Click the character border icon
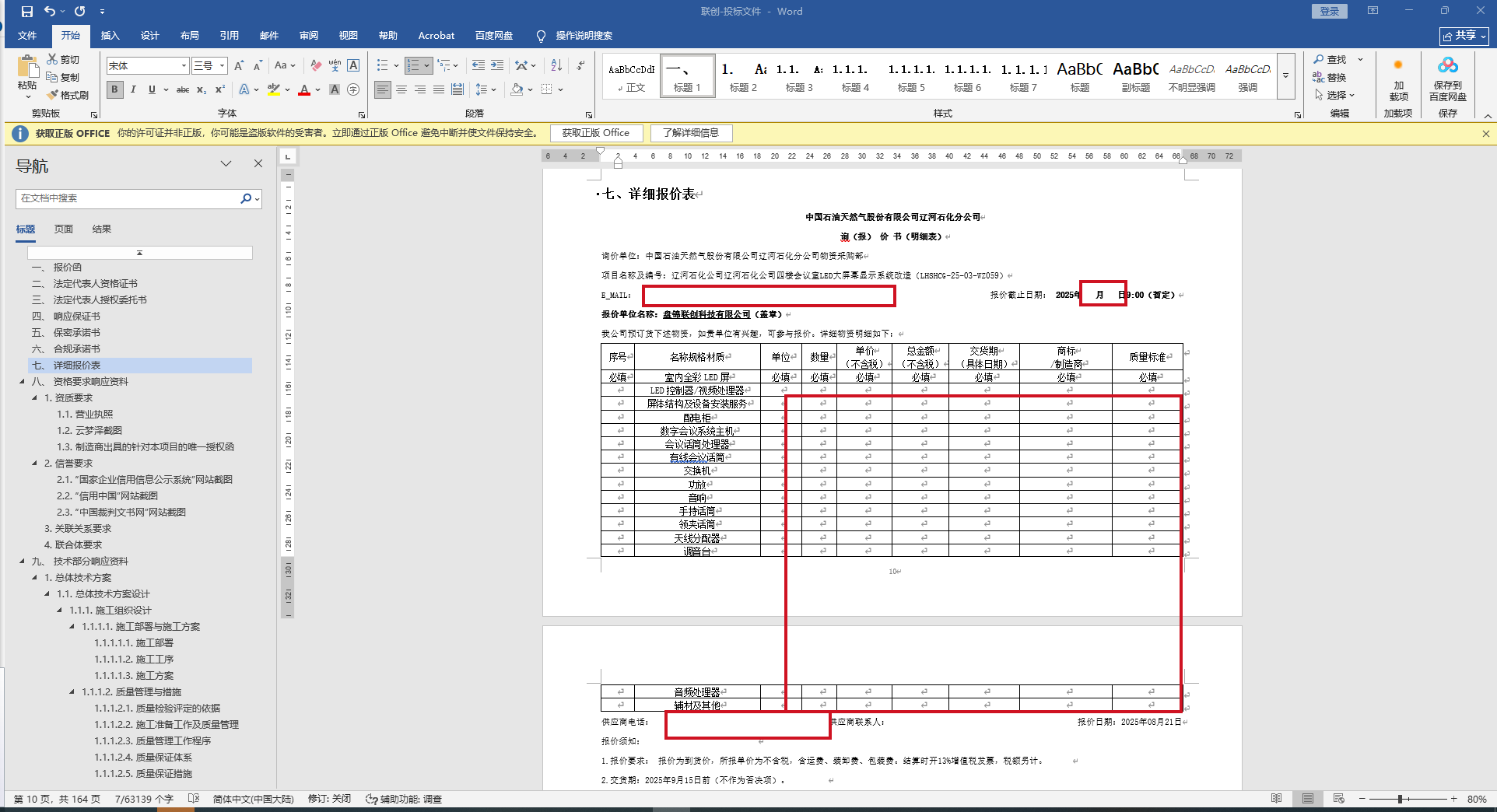1497x812 pixels. point(353,66)
